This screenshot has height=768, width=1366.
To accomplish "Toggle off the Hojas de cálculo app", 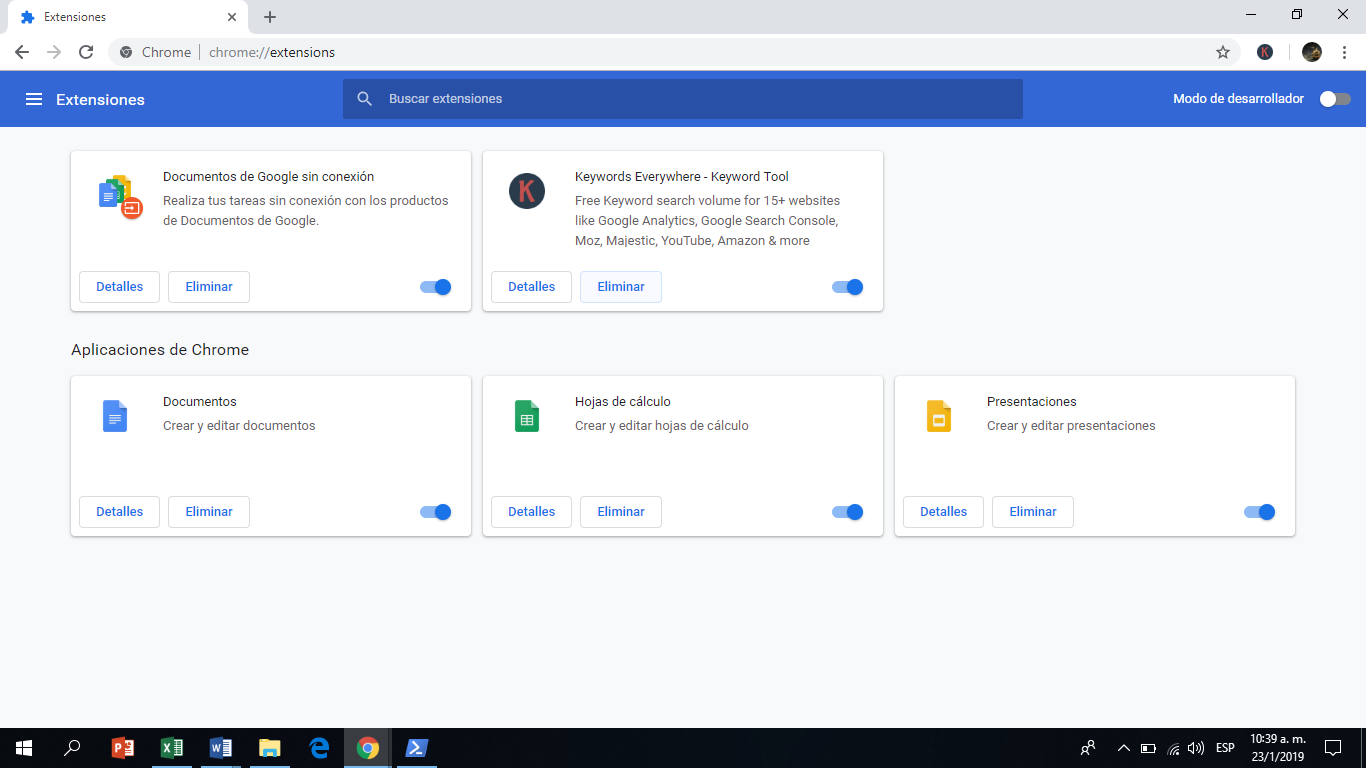I will (x=848, y=512).
